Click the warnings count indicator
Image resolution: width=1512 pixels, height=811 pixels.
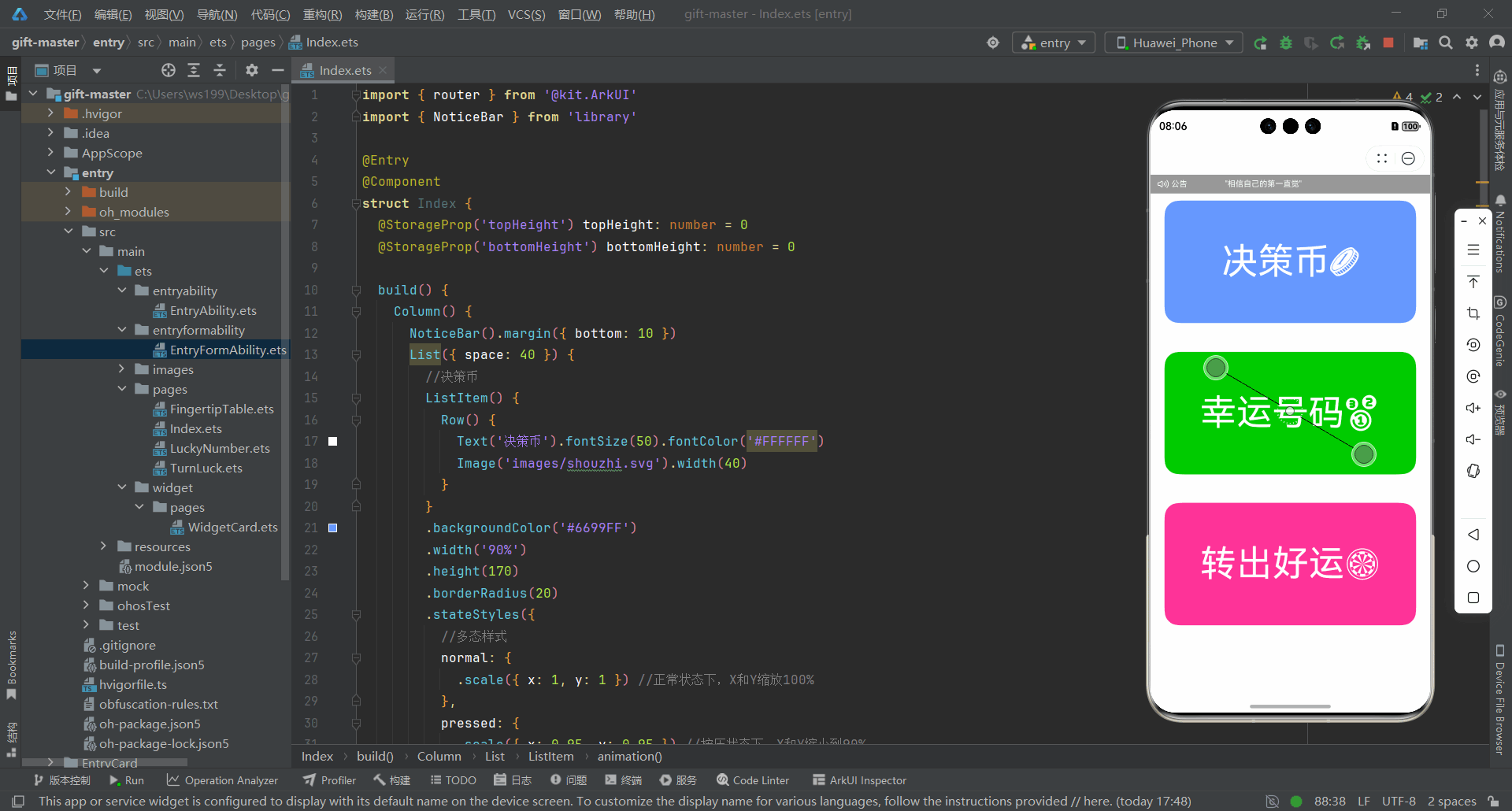(1403, 97)
